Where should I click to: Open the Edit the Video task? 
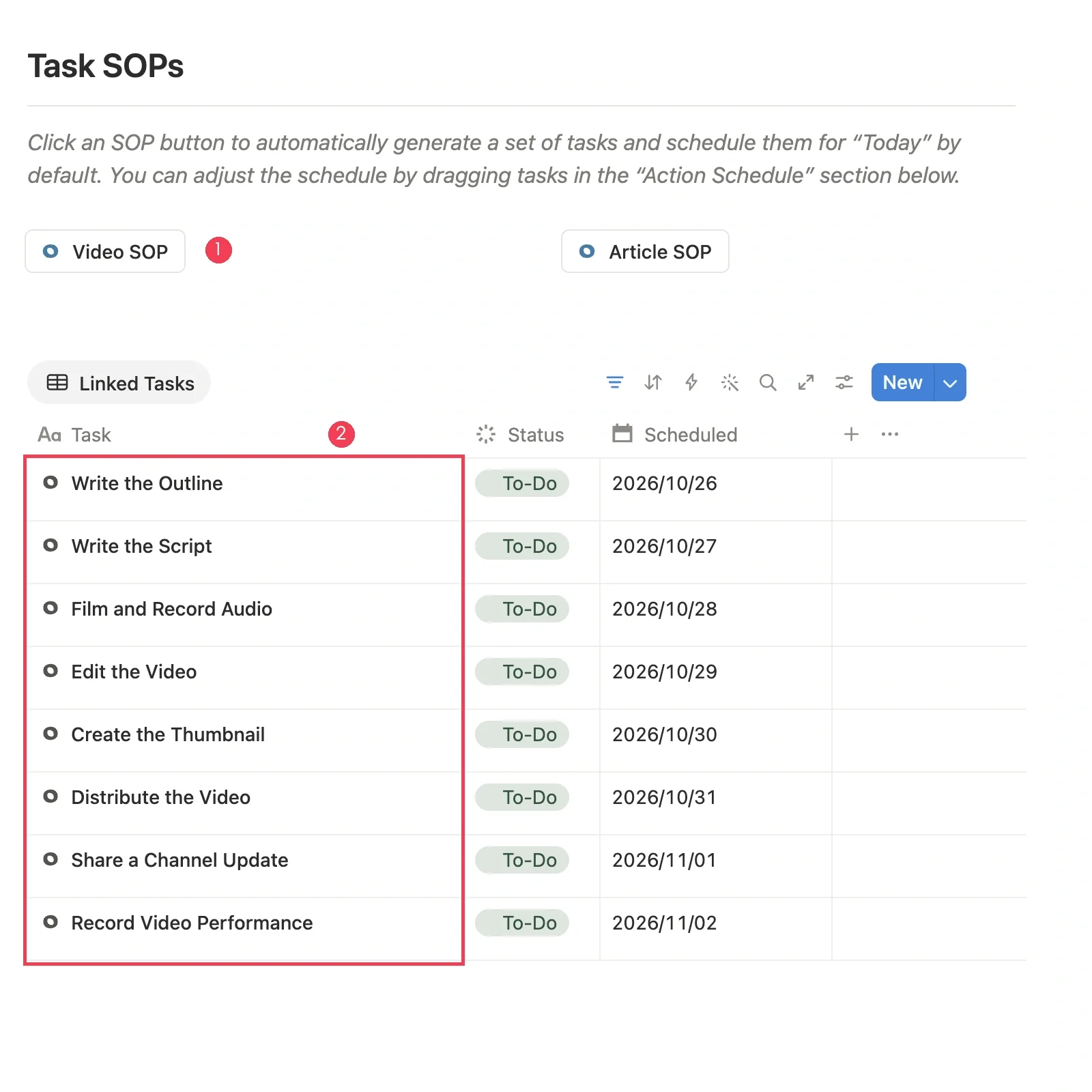[x=134, y=672]
